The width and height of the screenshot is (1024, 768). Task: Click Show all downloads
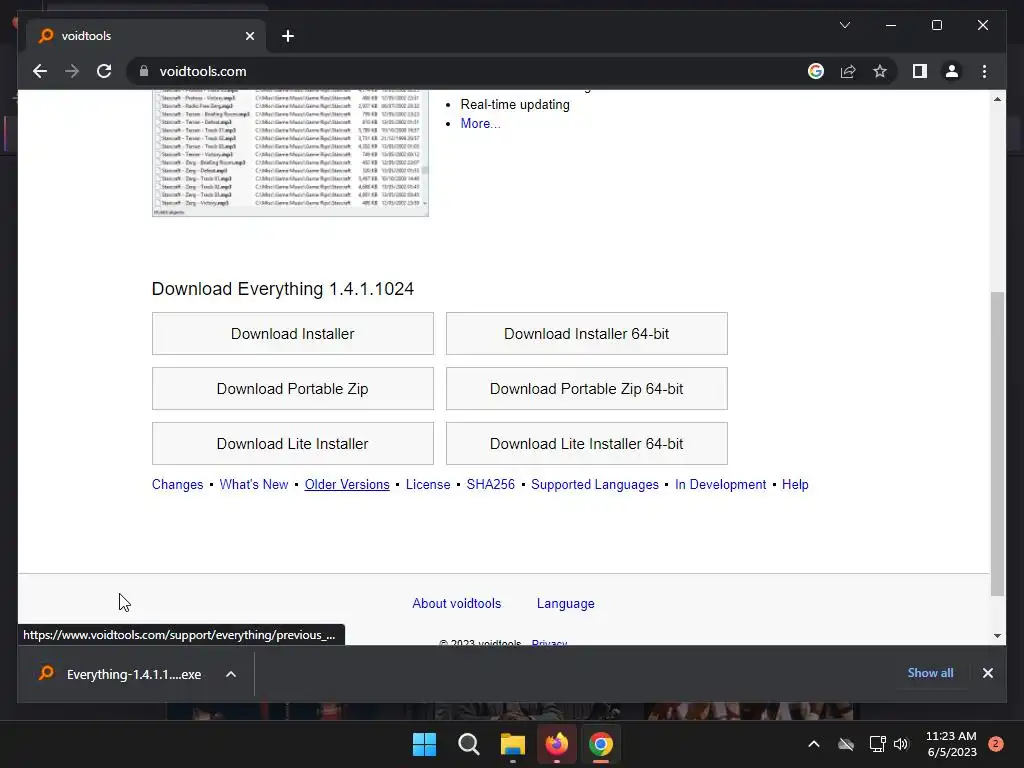930,673
